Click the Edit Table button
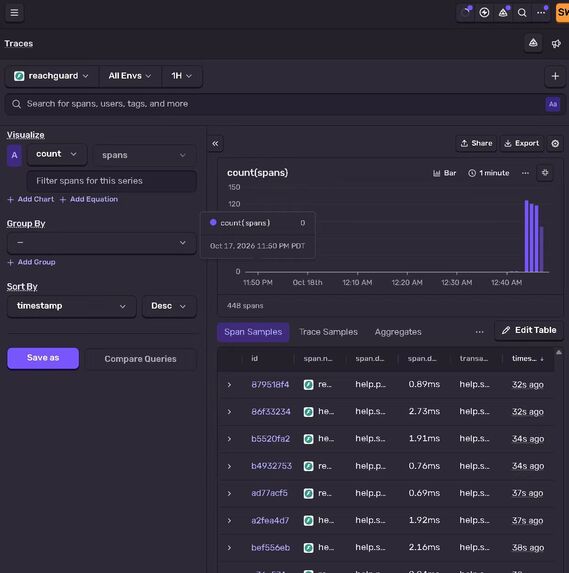Screen dimensions: 569x573 point(529,330)
